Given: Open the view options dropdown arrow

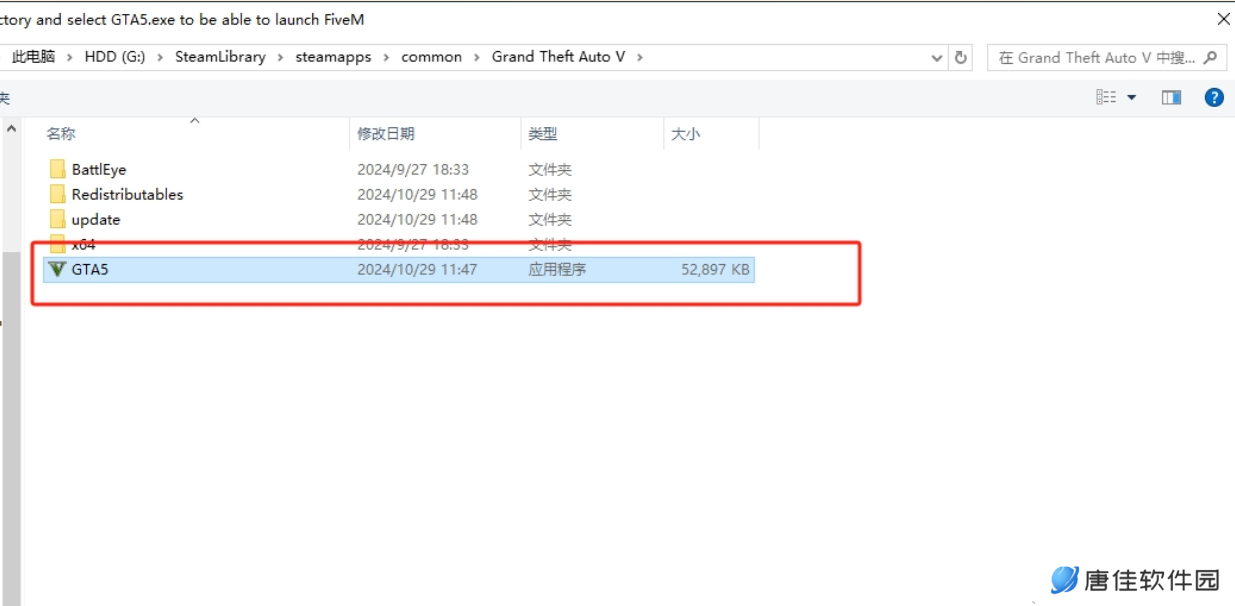Looking at the screenshot, I should 1132,97.
